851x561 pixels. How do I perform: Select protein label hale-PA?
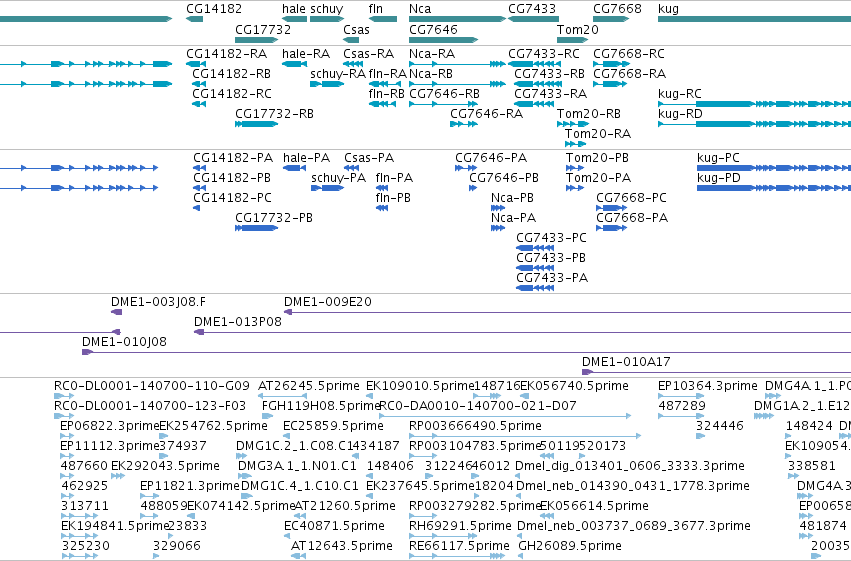click(307, 158)
